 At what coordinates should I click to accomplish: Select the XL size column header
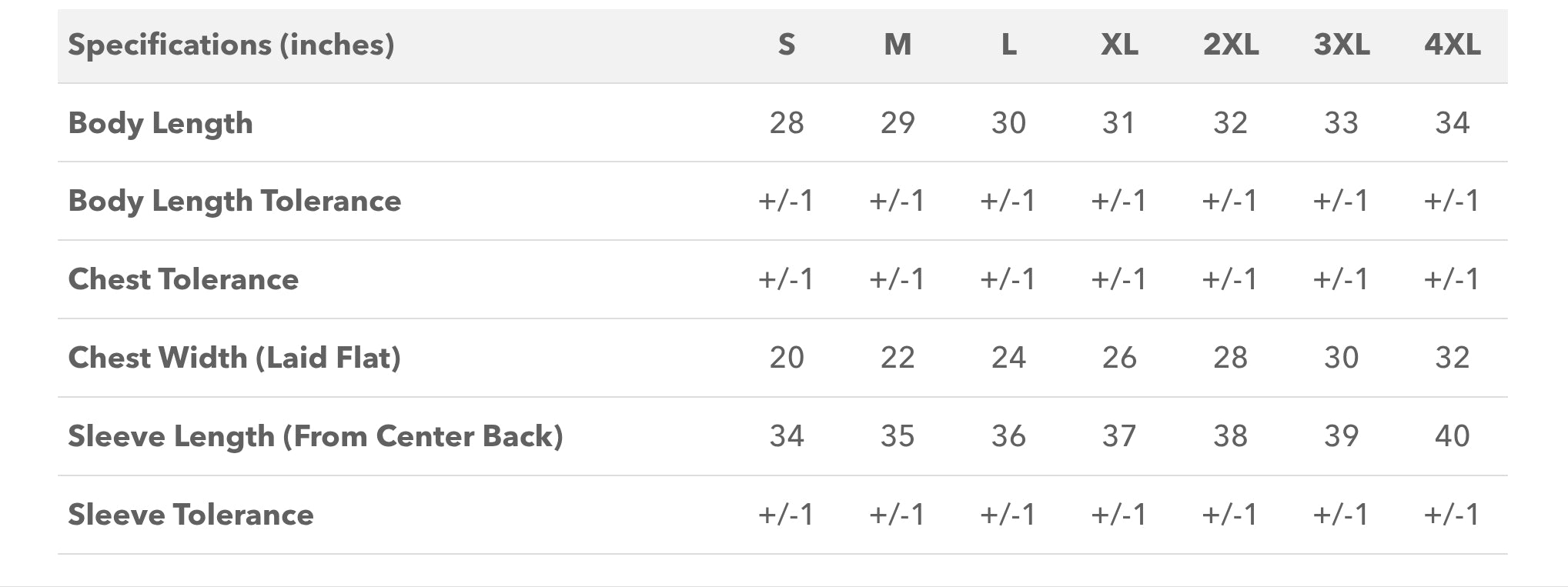[x=1119, y=45]
